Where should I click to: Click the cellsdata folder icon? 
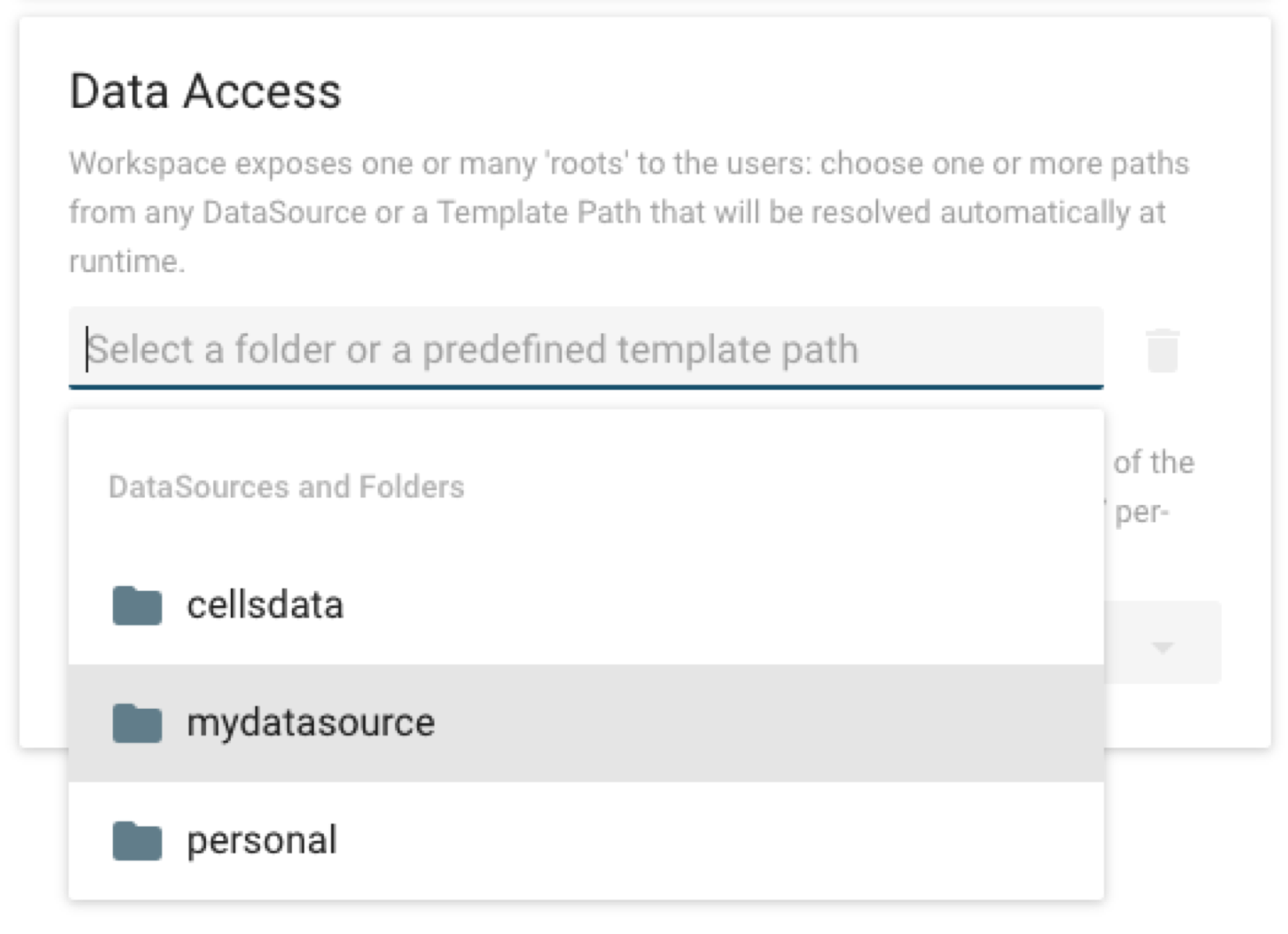pyautogui.click(x=137, y=605)
